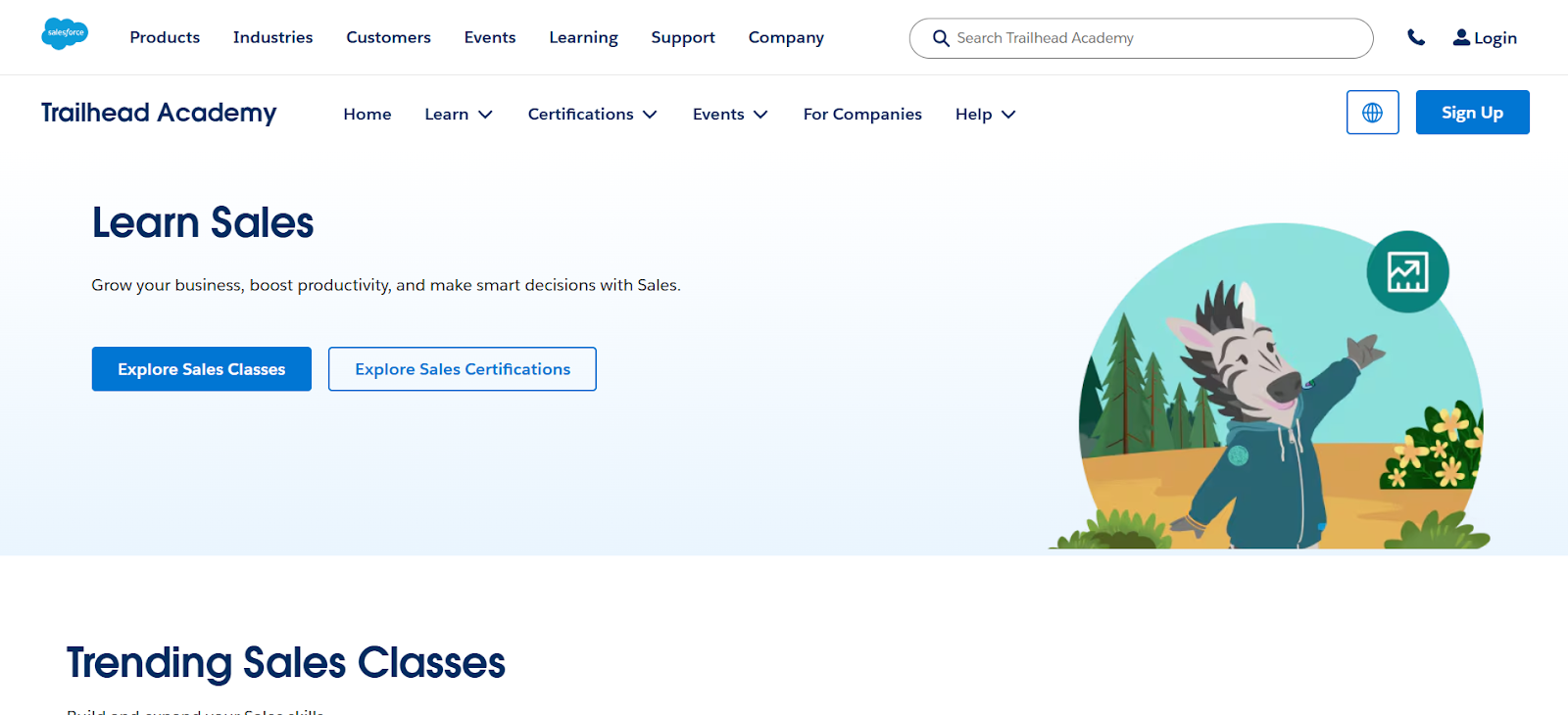Expand the Learn dropdown
This screenshot has width=1568, height=715.
(x=459, y=114)
